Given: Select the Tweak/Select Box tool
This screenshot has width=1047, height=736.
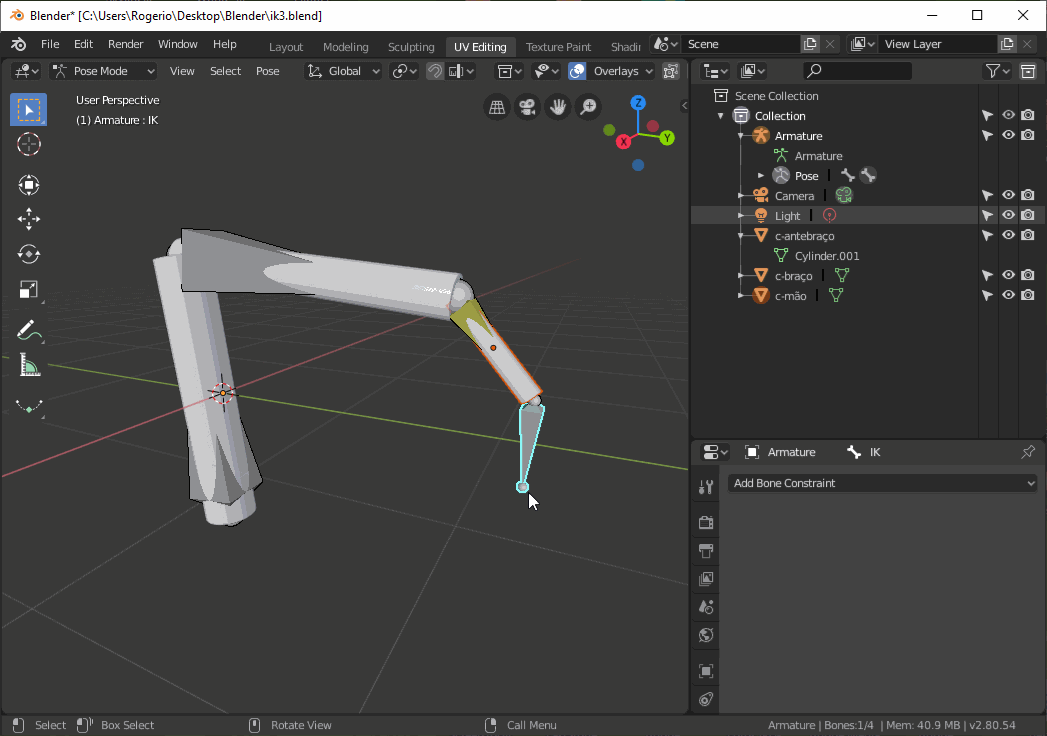Looking at the screenshot, I should pos(28,110).
